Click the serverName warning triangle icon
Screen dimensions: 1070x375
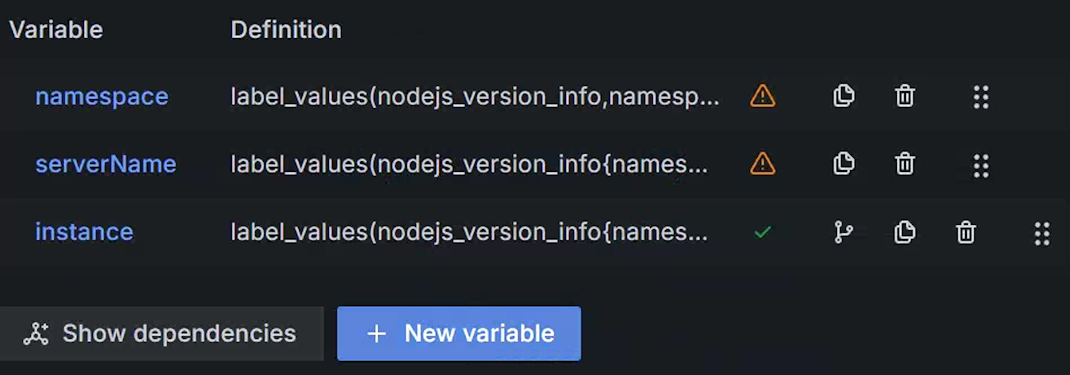click(762, 164)
